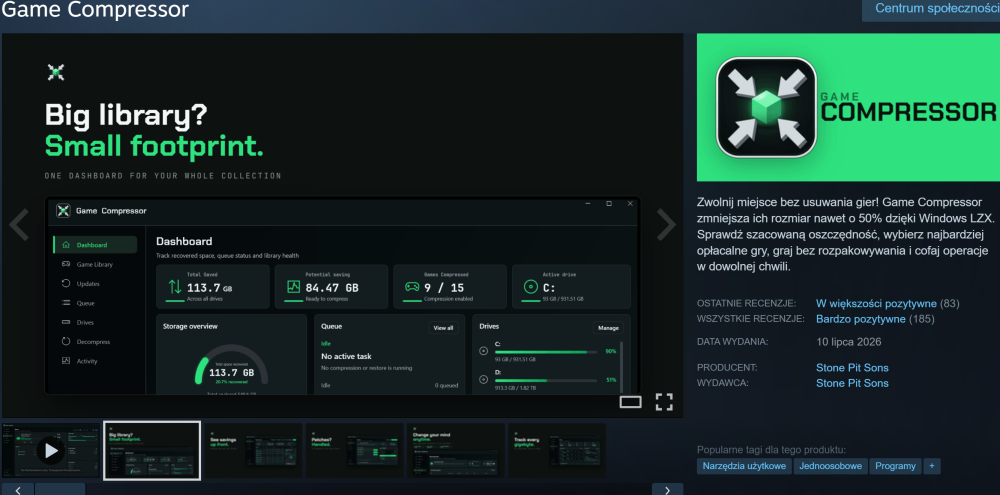1000x495 pixels.
Task: Click the Queue list icon in sidebar
Action: click(66, 303)
